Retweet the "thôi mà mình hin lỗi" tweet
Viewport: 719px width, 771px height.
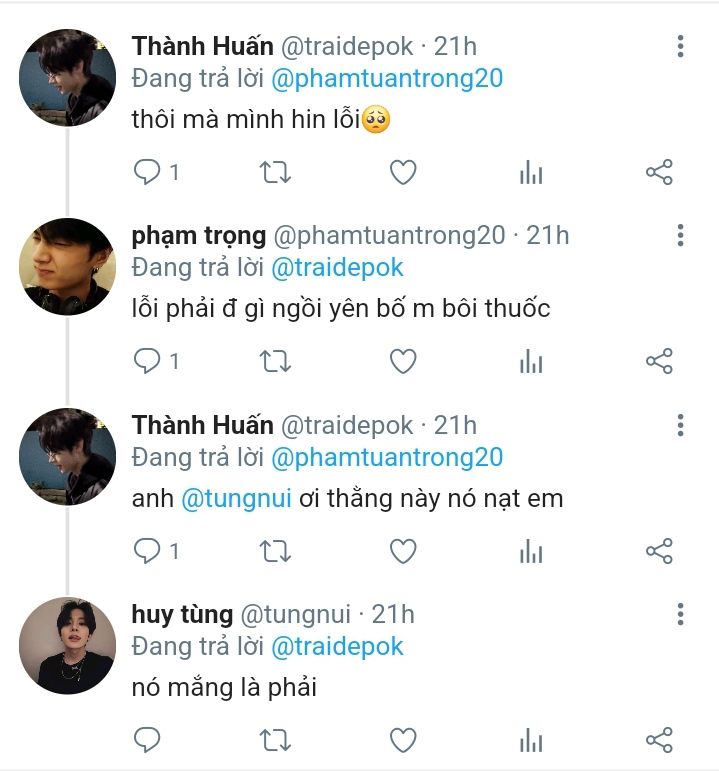pyautogui.click(x=275, y=173)
